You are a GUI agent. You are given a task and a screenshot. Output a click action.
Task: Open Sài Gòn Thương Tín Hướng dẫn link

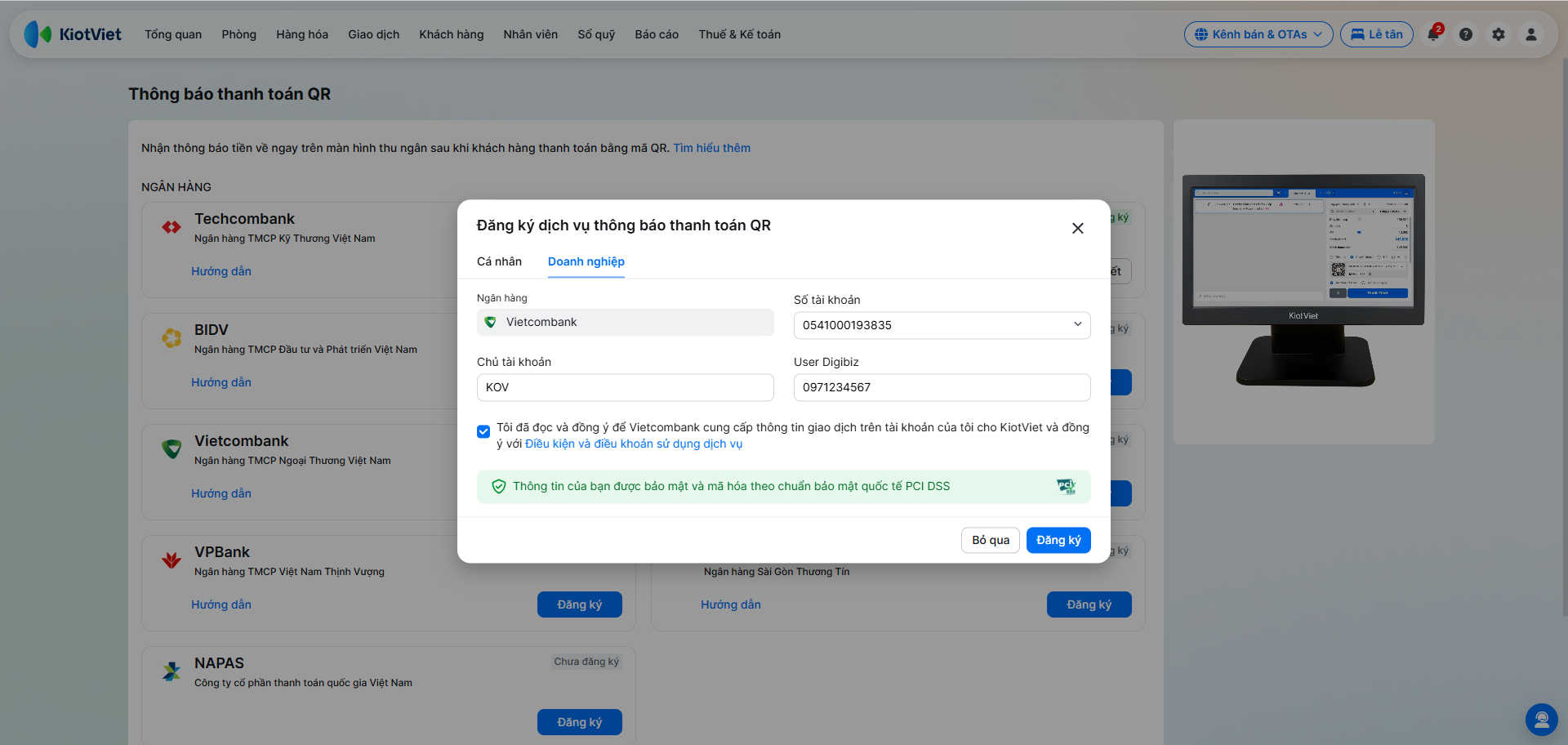[x=731, y=604]
